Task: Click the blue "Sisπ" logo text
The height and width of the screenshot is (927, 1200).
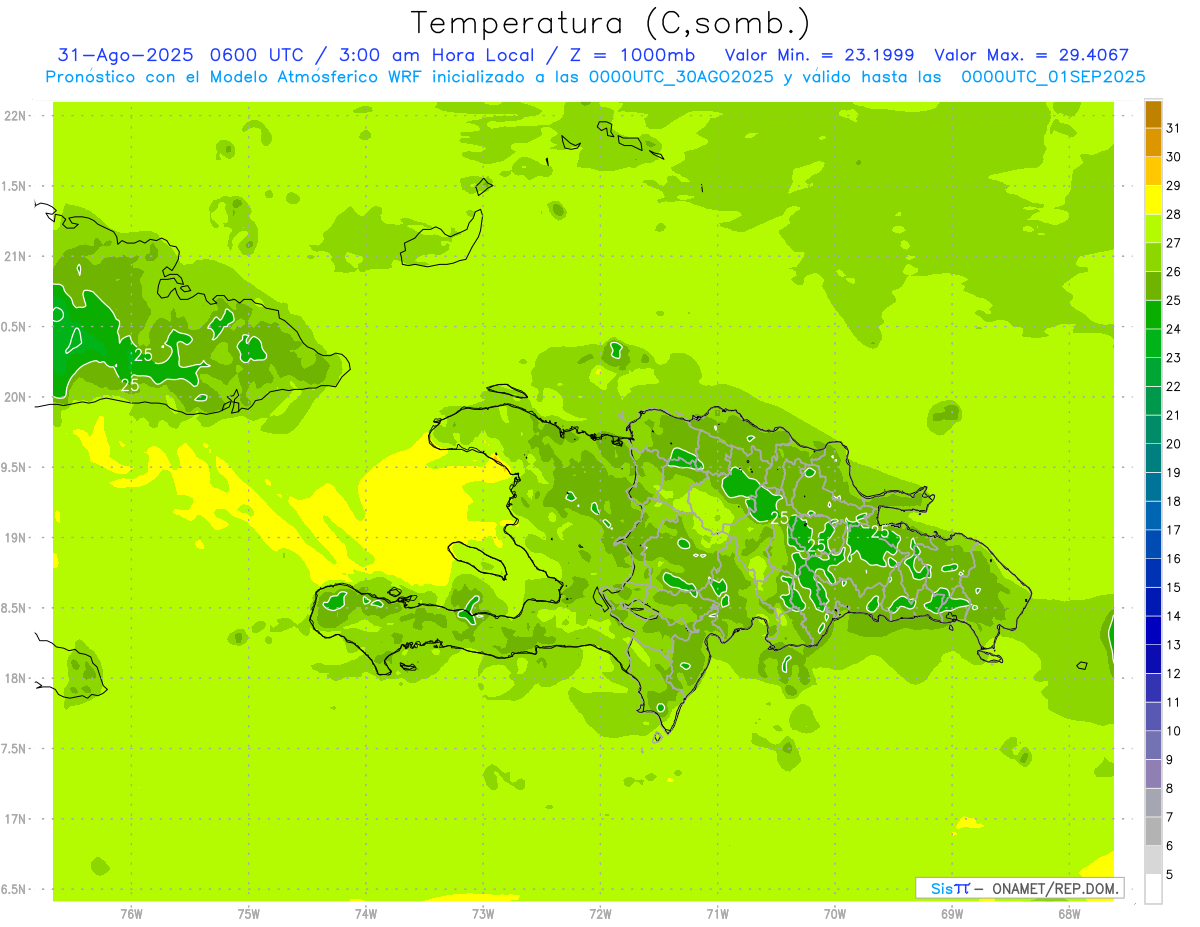Action: click(x=950, y=888)
